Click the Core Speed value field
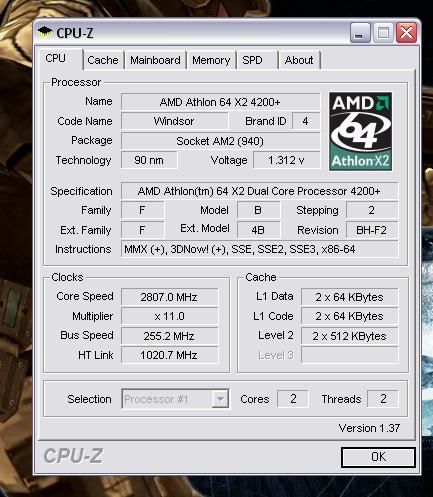Viewport: 433px width, 497px height. click(169, 297)
